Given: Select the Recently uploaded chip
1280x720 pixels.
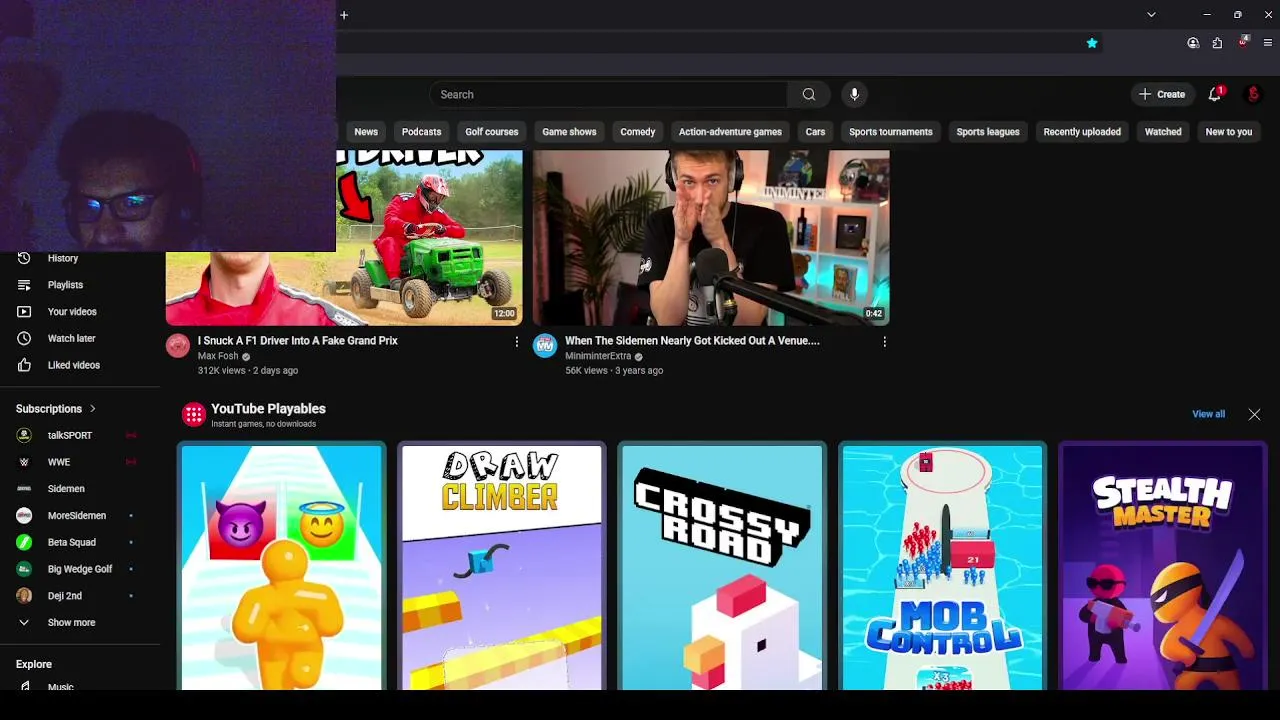Looking at the screenshot, I should (x=1082, y=132).
